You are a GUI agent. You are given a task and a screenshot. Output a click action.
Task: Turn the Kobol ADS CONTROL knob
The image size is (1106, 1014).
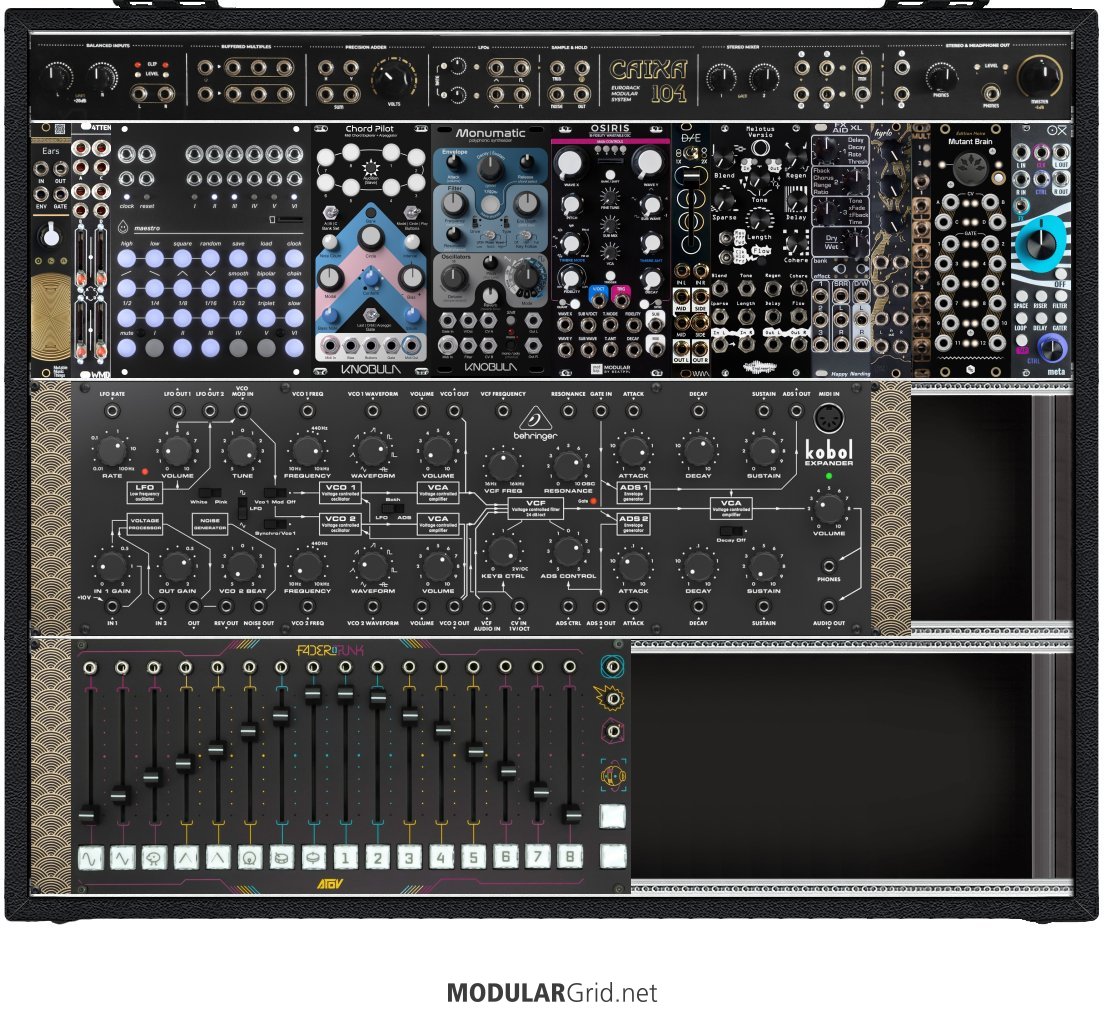pos(568,551)
